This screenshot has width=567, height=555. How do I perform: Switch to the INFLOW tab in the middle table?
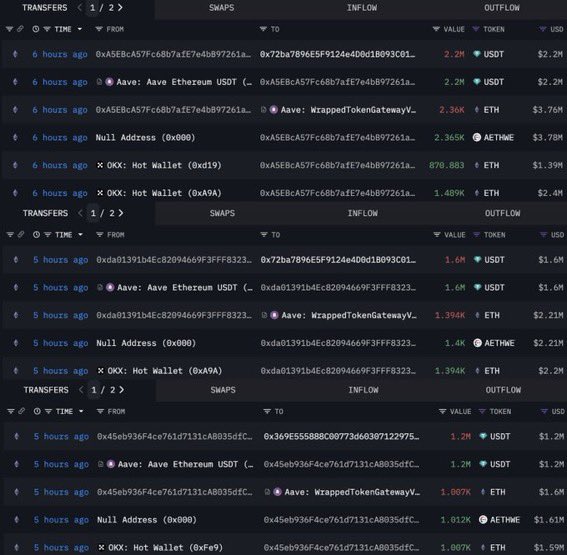pos(362,213)
